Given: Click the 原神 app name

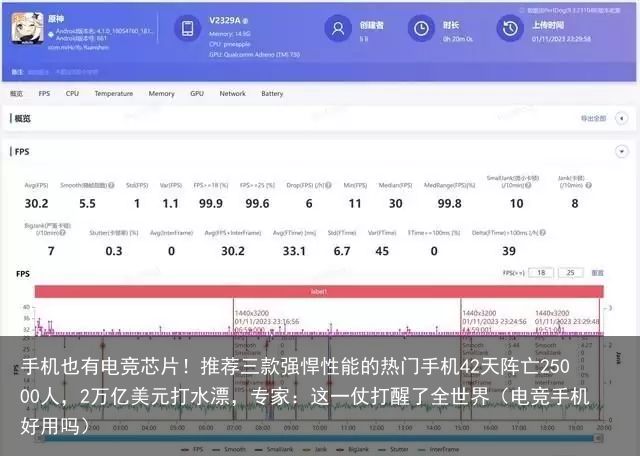Looking at the screenshot, I should pyautogui.click(x=56, y=19).
